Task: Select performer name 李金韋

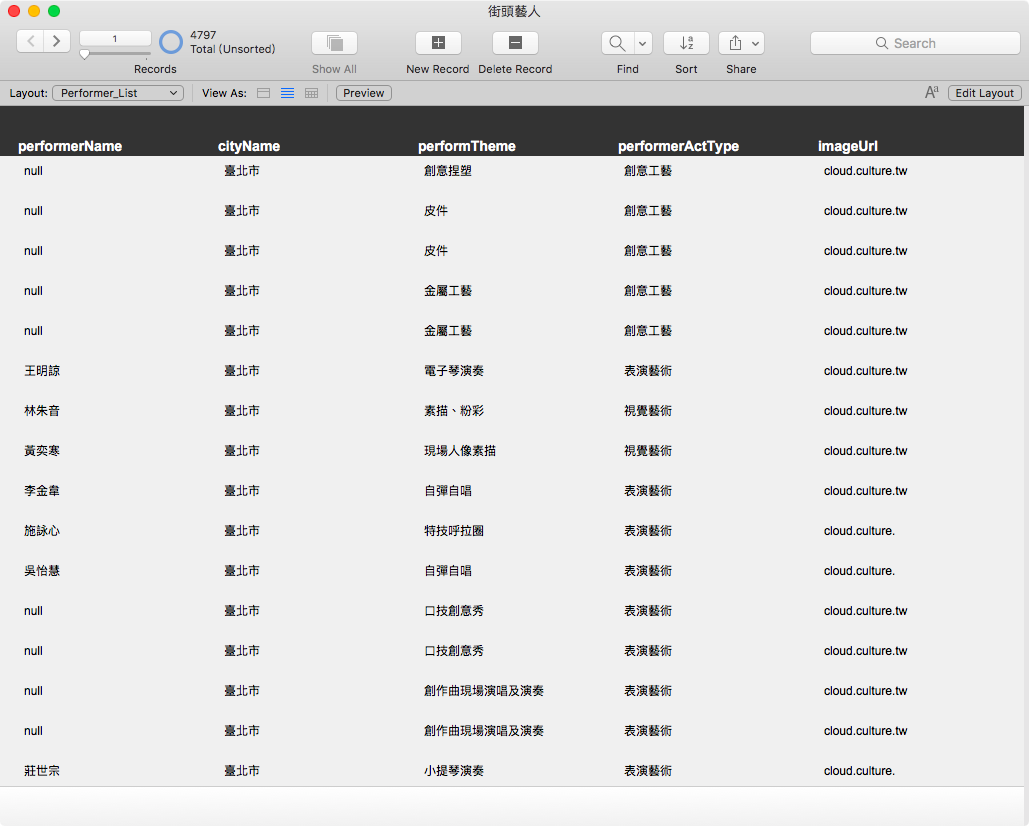Action: tap(42, 491)
